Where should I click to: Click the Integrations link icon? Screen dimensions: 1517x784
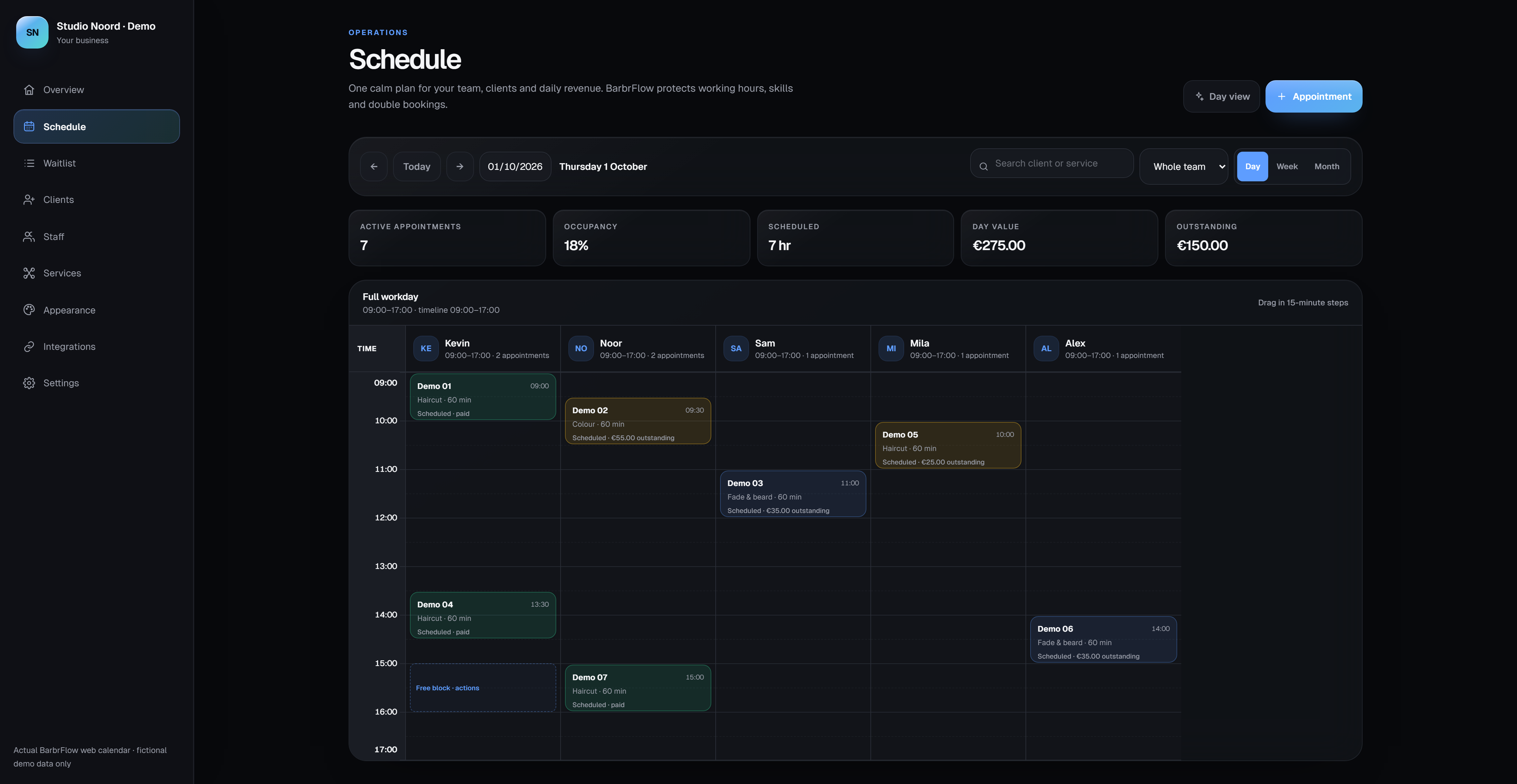pyautogui.click(x=29, y=347)
